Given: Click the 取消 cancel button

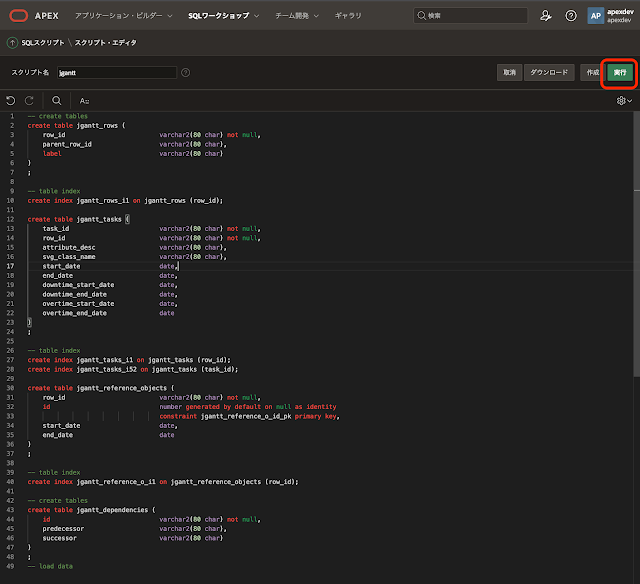Looking at the screenshot, I should pyautogui.click(x=509, y=73).
